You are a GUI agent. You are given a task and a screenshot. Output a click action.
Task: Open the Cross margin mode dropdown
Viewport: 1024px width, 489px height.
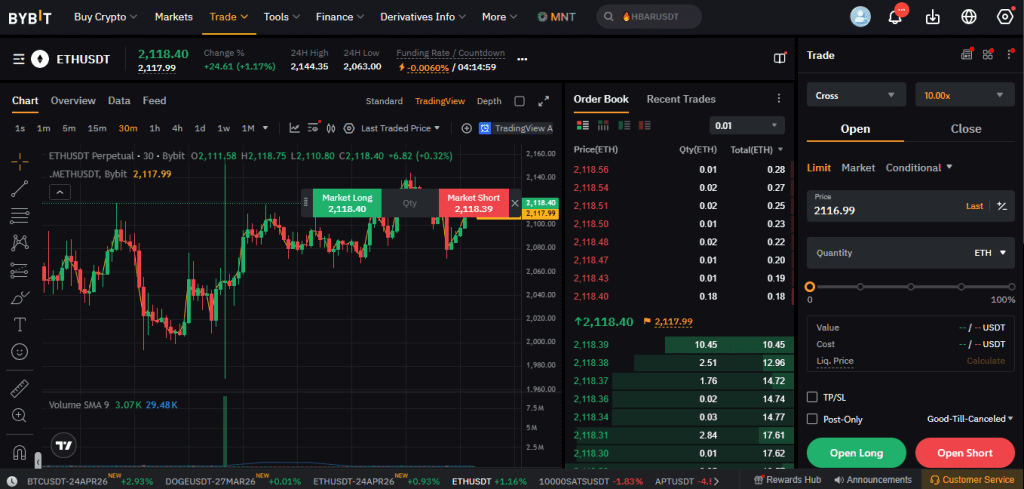[x=856, y=95]
